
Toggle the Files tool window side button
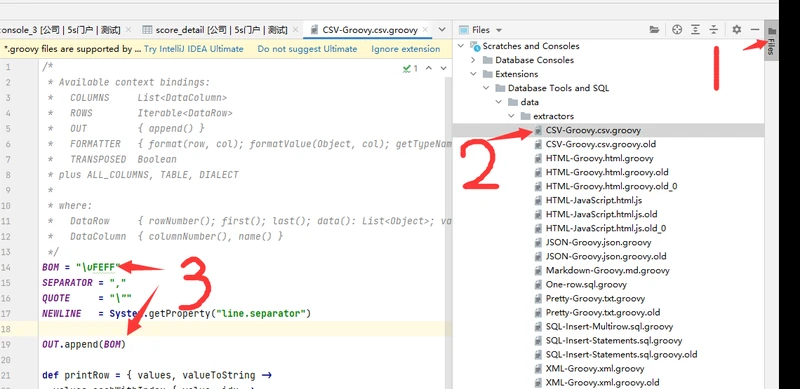[x=771, y=41]
